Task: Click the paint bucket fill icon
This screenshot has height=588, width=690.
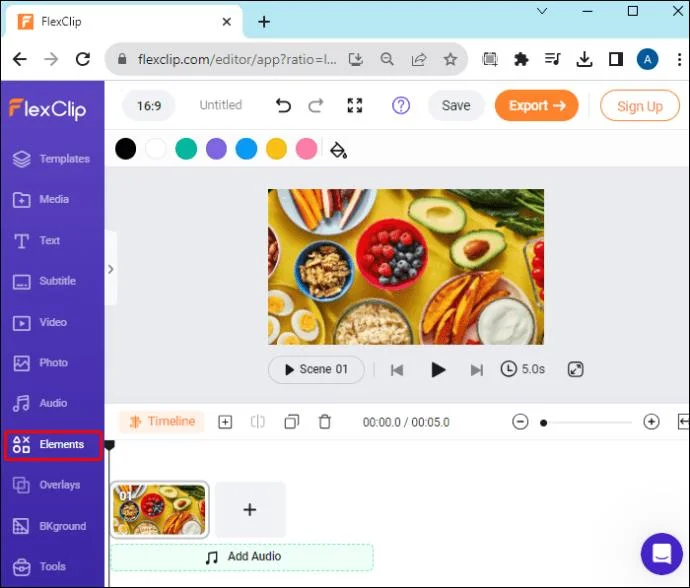Action: [338, 150]
